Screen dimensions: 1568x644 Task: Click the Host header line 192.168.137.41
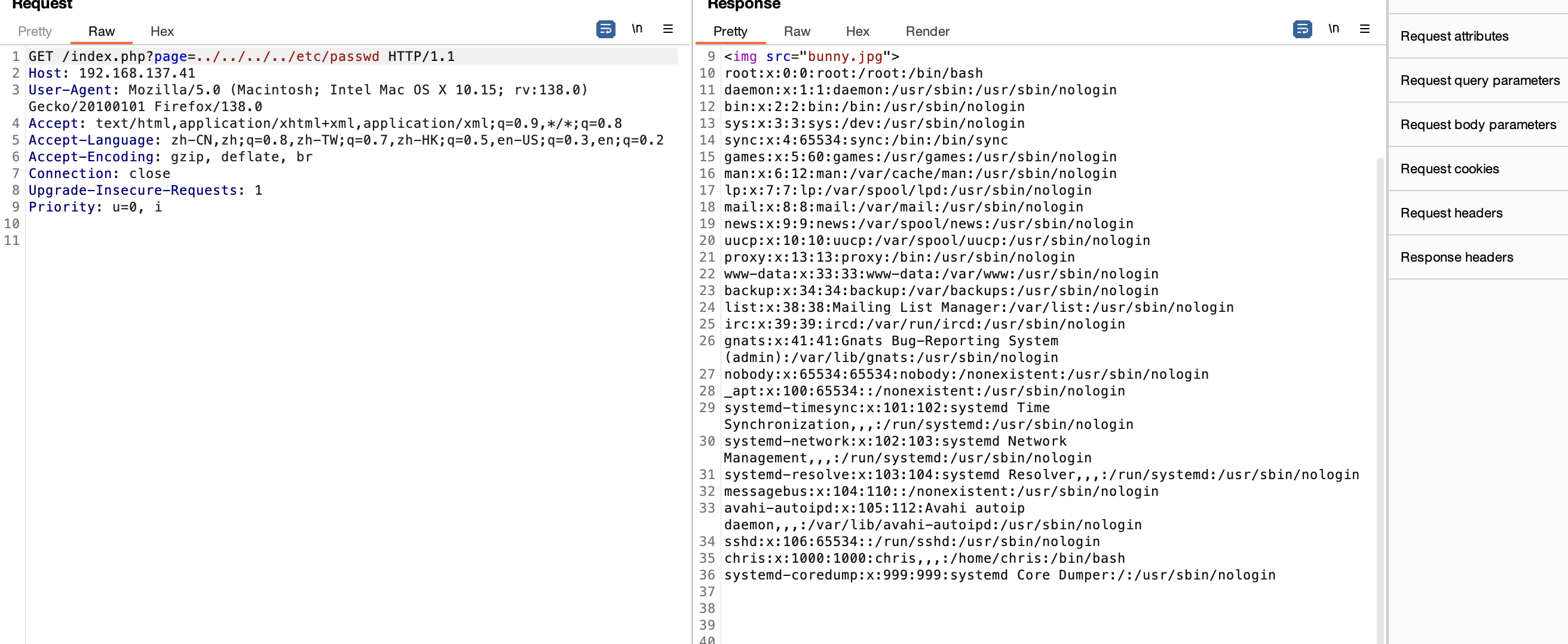tap(112, 73)
